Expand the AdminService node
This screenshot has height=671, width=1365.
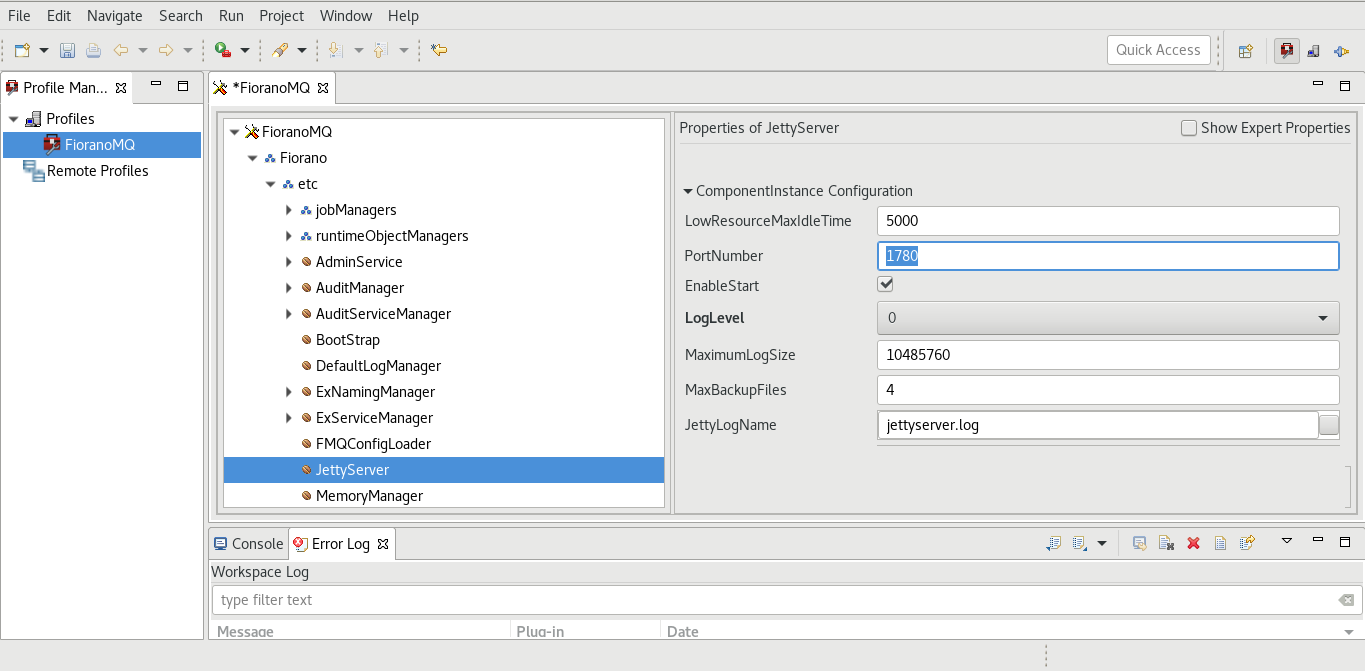click(288, 262)
